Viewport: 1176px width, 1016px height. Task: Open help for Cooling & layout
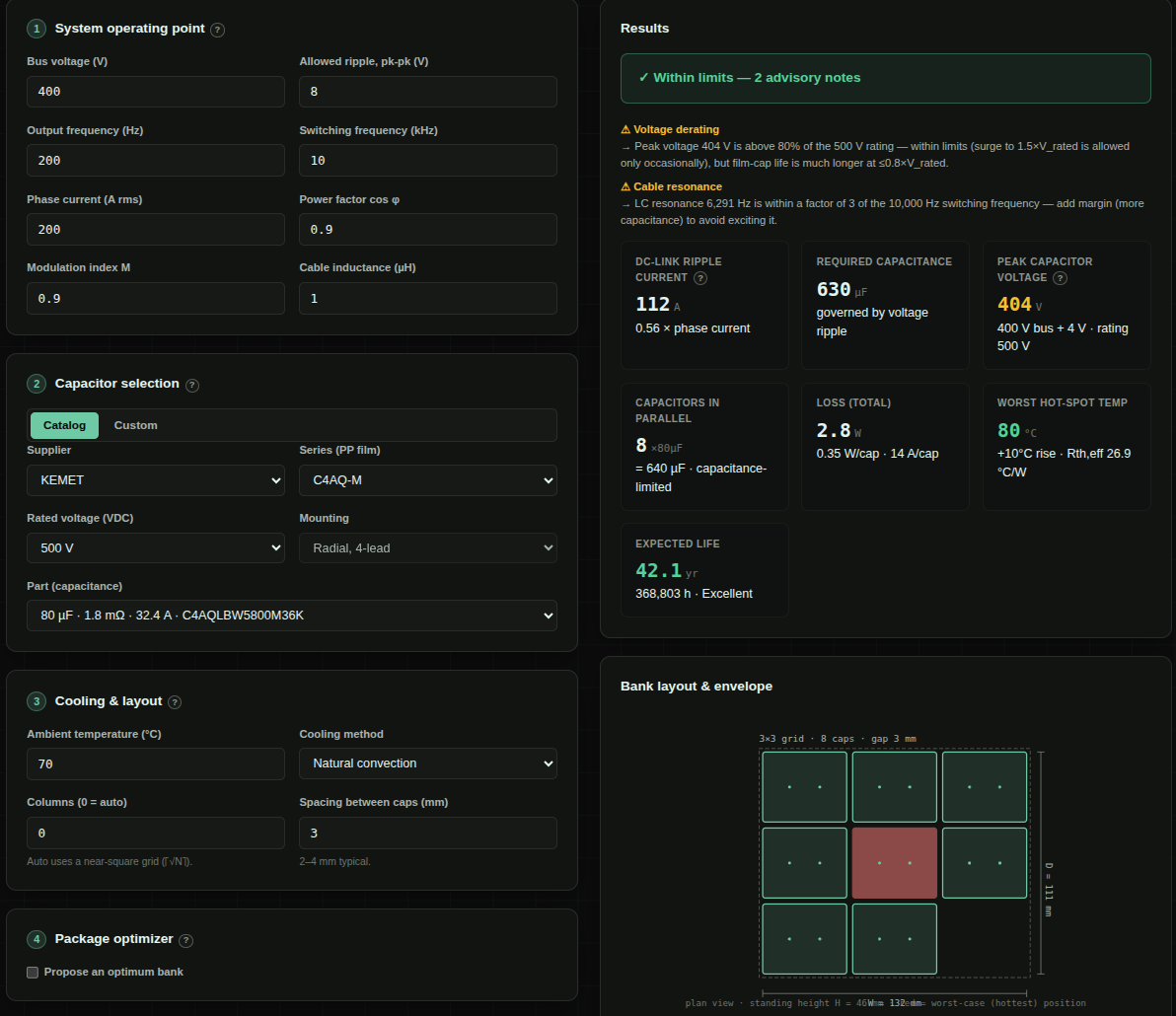(175, 702)
